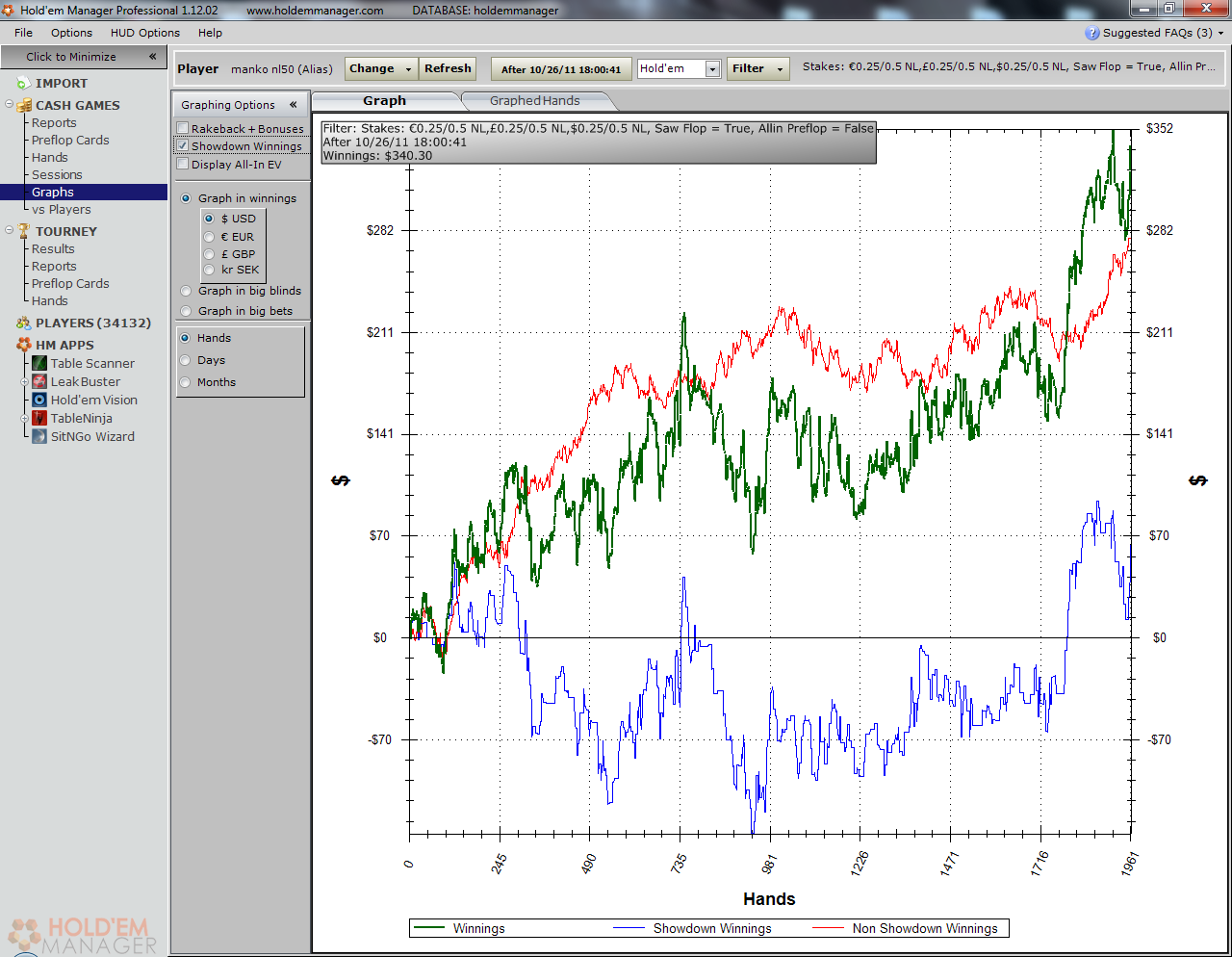Image resolution: width=1232 pixels, height=957 pixels.
Task: Click the TOURNEY trophy icon
Action: click(24, 231)
